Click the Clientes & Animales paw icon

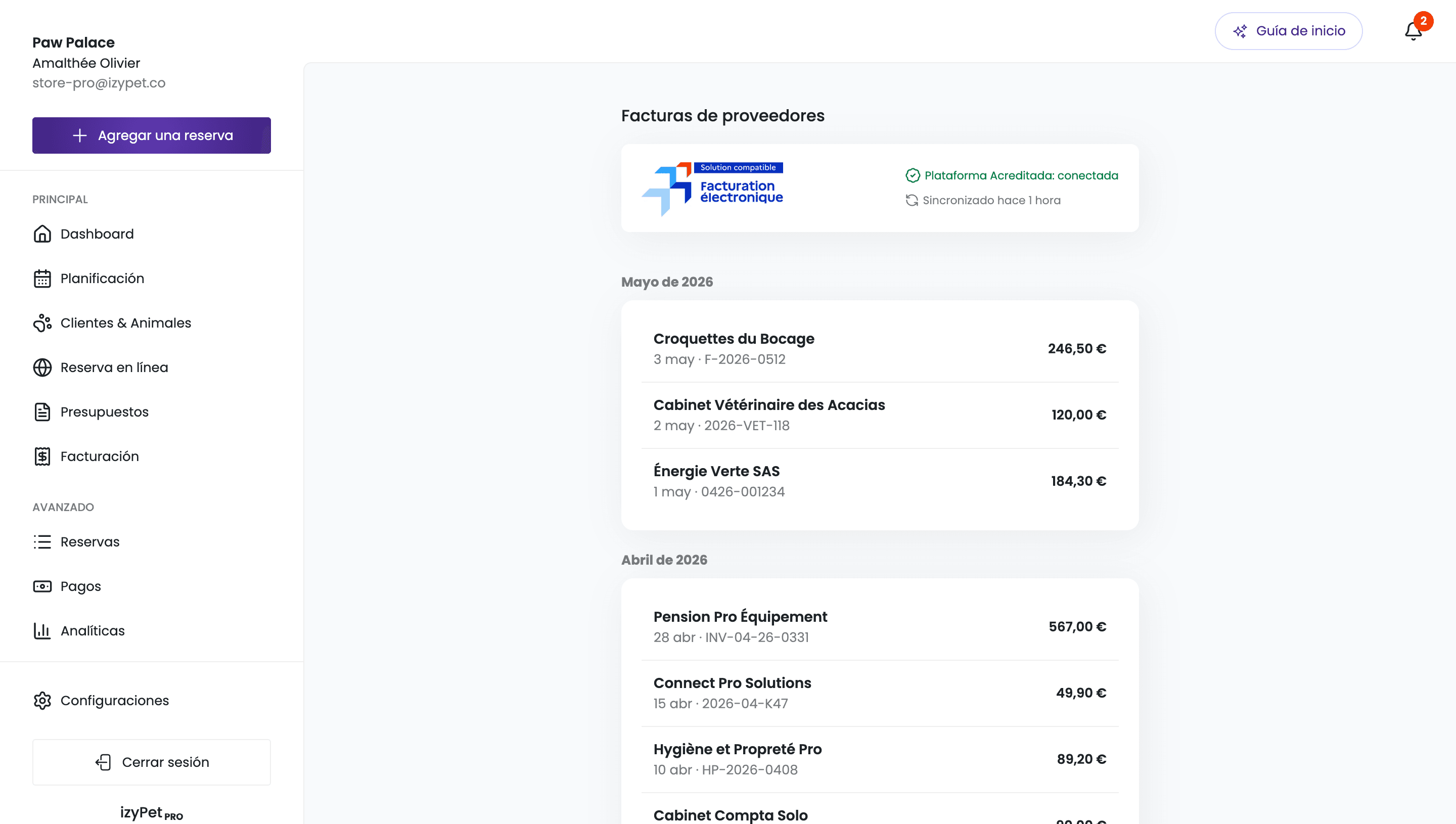point(42,323)
